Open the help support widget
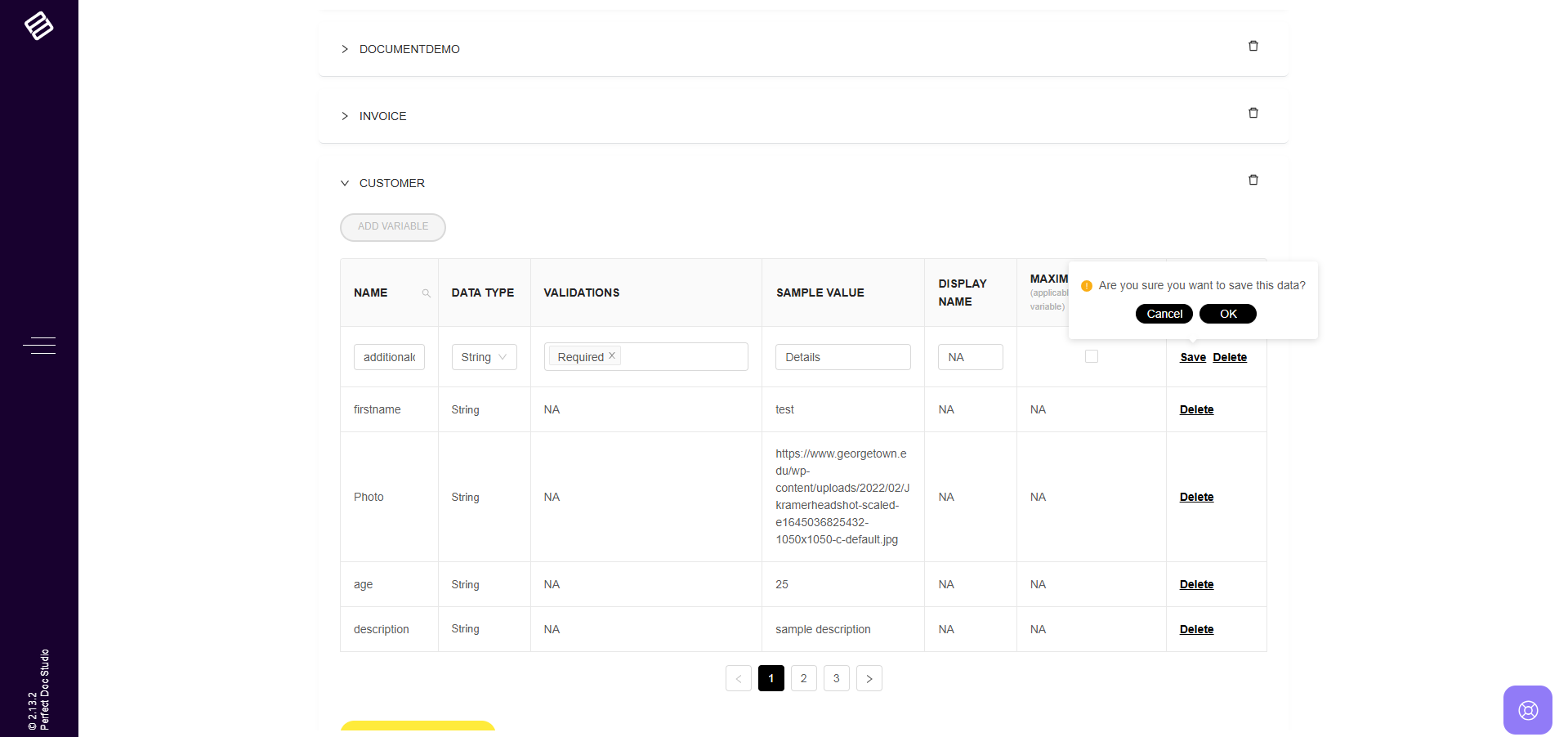Screen dimensions: 1568x737 click(x=1527, y=709)
